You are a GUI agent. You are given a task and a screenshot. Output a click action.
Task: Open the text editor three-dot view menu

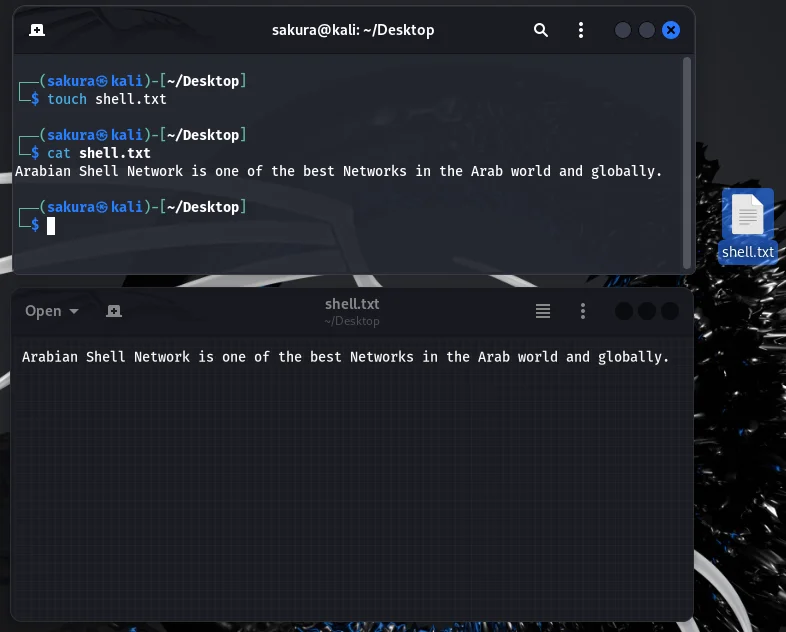[582, 311]
